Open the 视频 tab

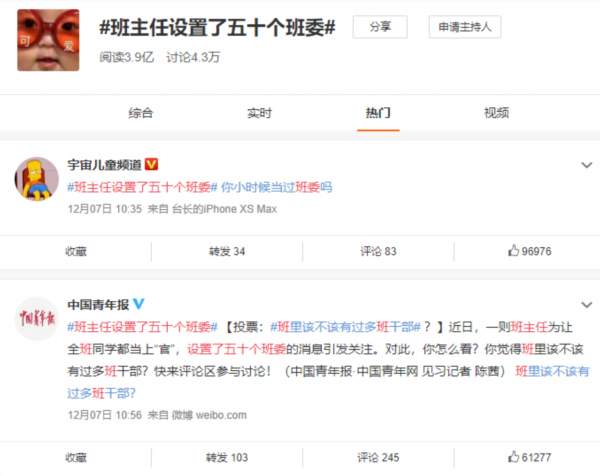point(497,113)
